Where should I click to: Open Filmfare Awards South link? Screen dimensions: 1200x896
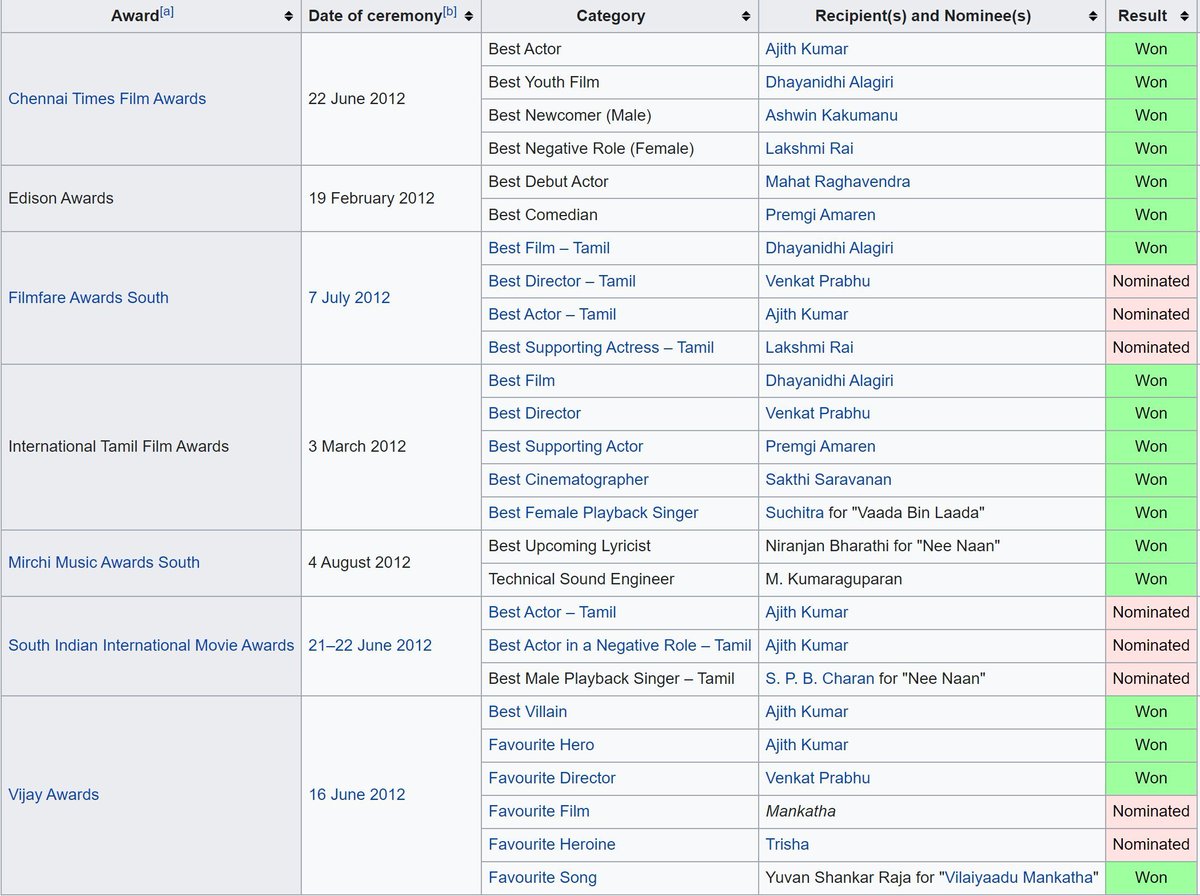(88, 297)
